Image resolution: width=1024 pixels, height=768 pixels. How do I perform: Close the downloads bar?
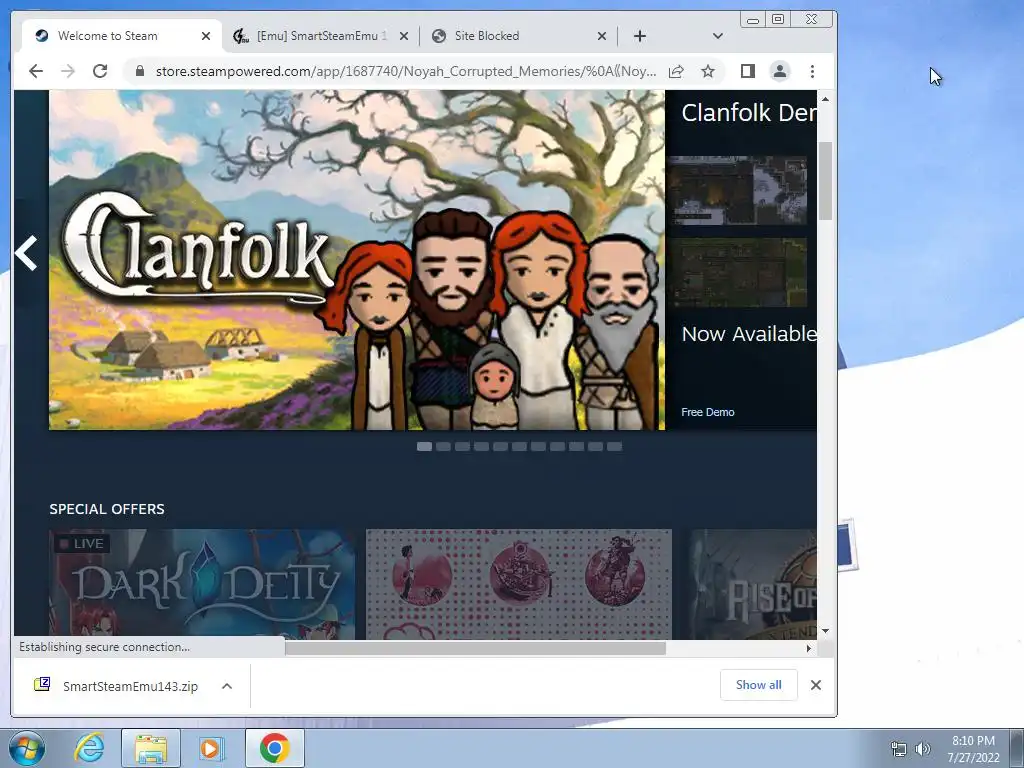point(816,685)
